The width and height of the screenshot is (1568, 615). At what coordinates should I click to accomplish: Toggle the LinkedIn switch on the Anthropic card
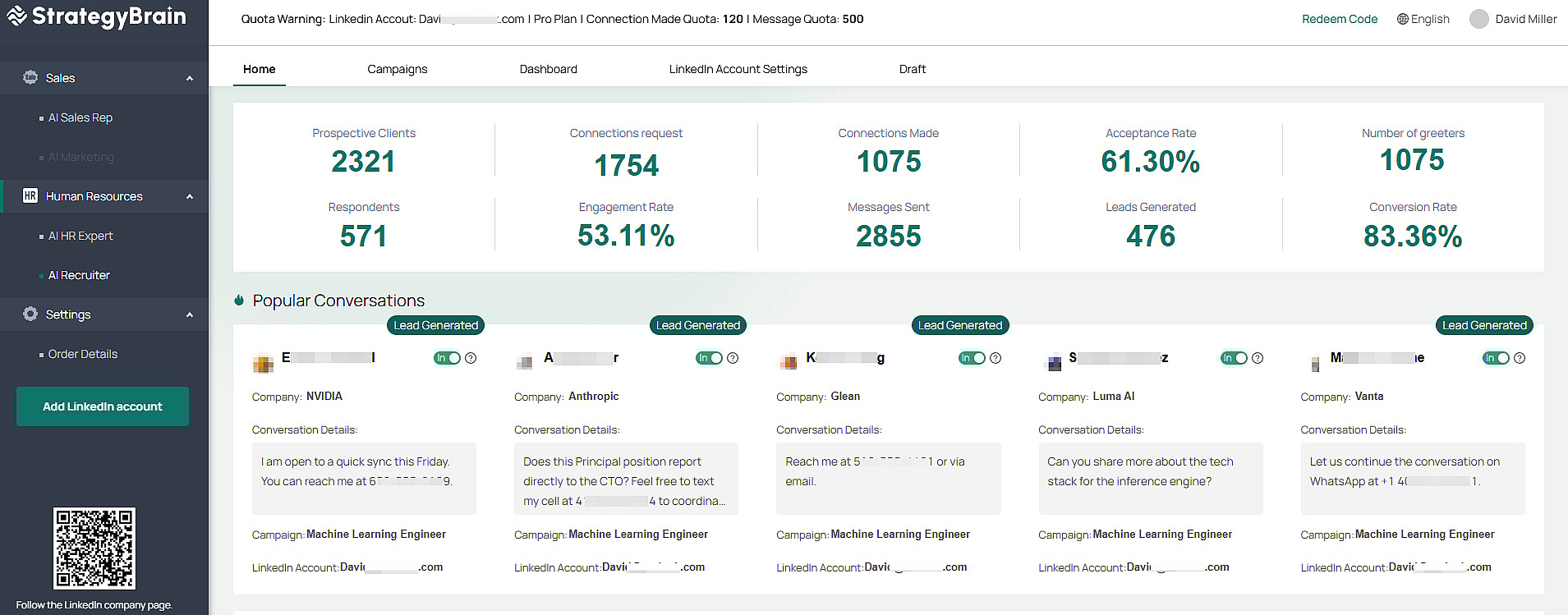point(709,358)
